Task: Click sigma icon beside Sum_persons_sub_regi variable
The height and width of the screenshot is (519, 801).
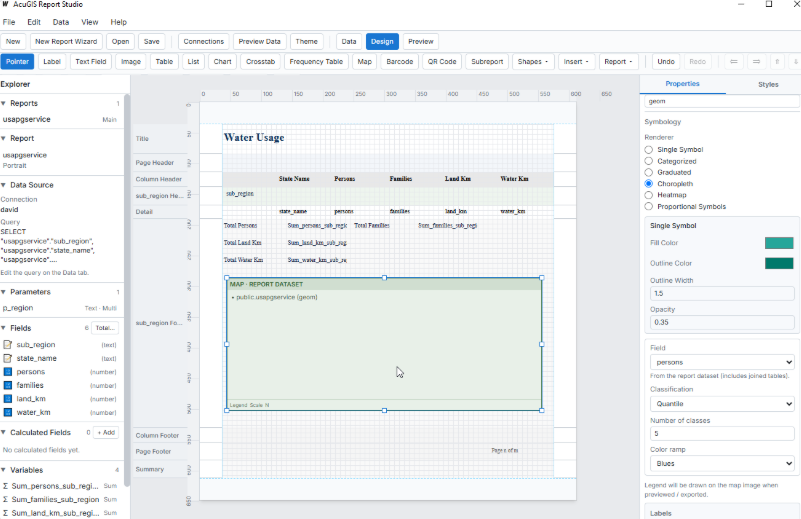Action: click(x=5, y=486)
